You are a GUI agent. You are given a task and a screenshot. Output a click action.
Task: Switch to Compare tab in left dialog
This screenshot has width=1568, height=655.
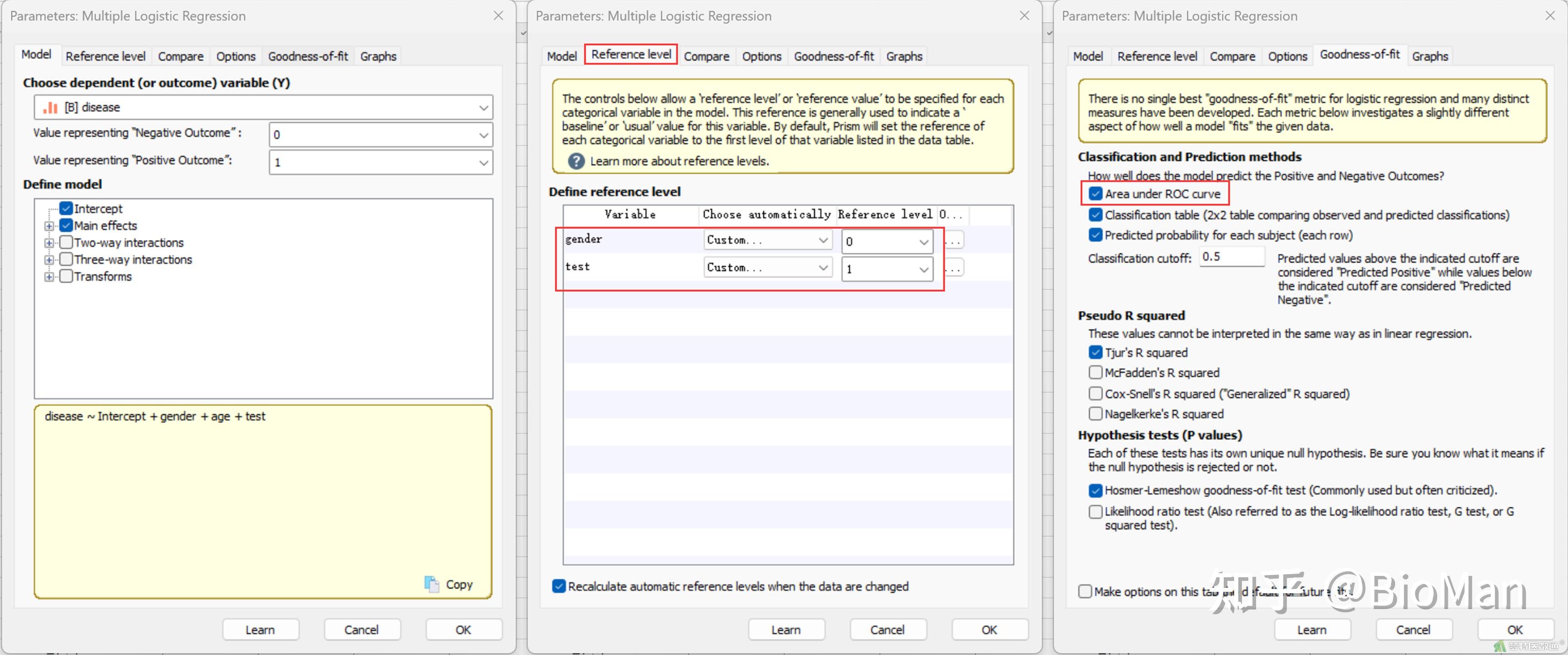tap(180, 56)
